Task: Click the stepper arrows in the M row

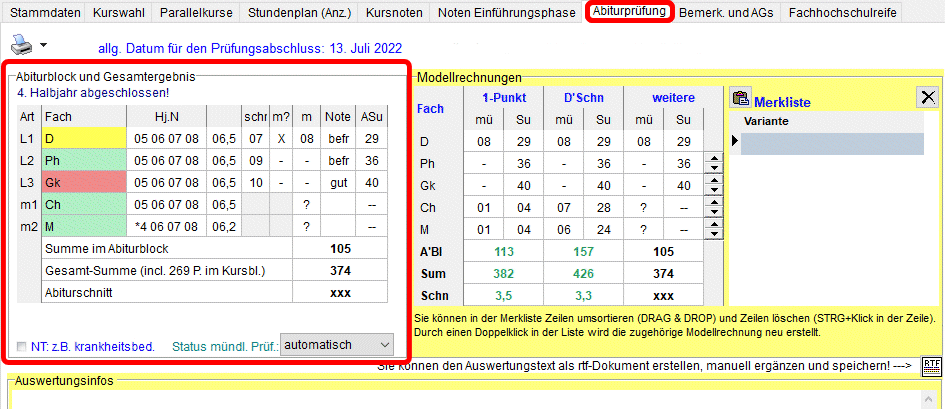Action: point(714,229)
